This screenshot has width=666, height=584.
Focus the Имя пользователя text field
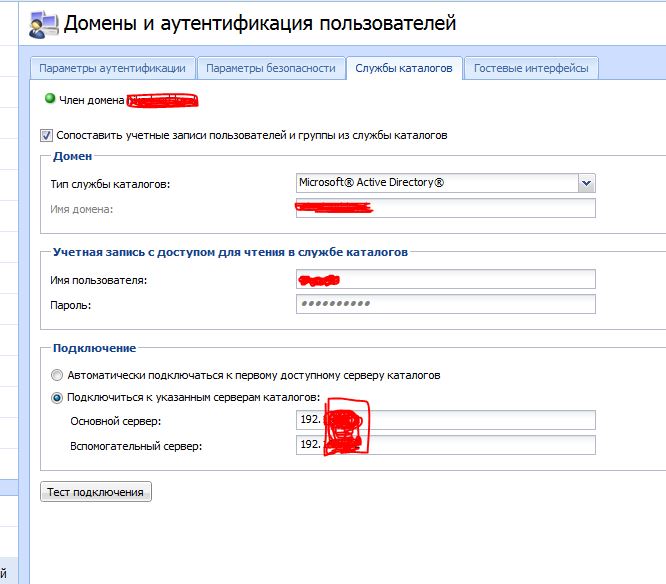click(x=446, y=279)
